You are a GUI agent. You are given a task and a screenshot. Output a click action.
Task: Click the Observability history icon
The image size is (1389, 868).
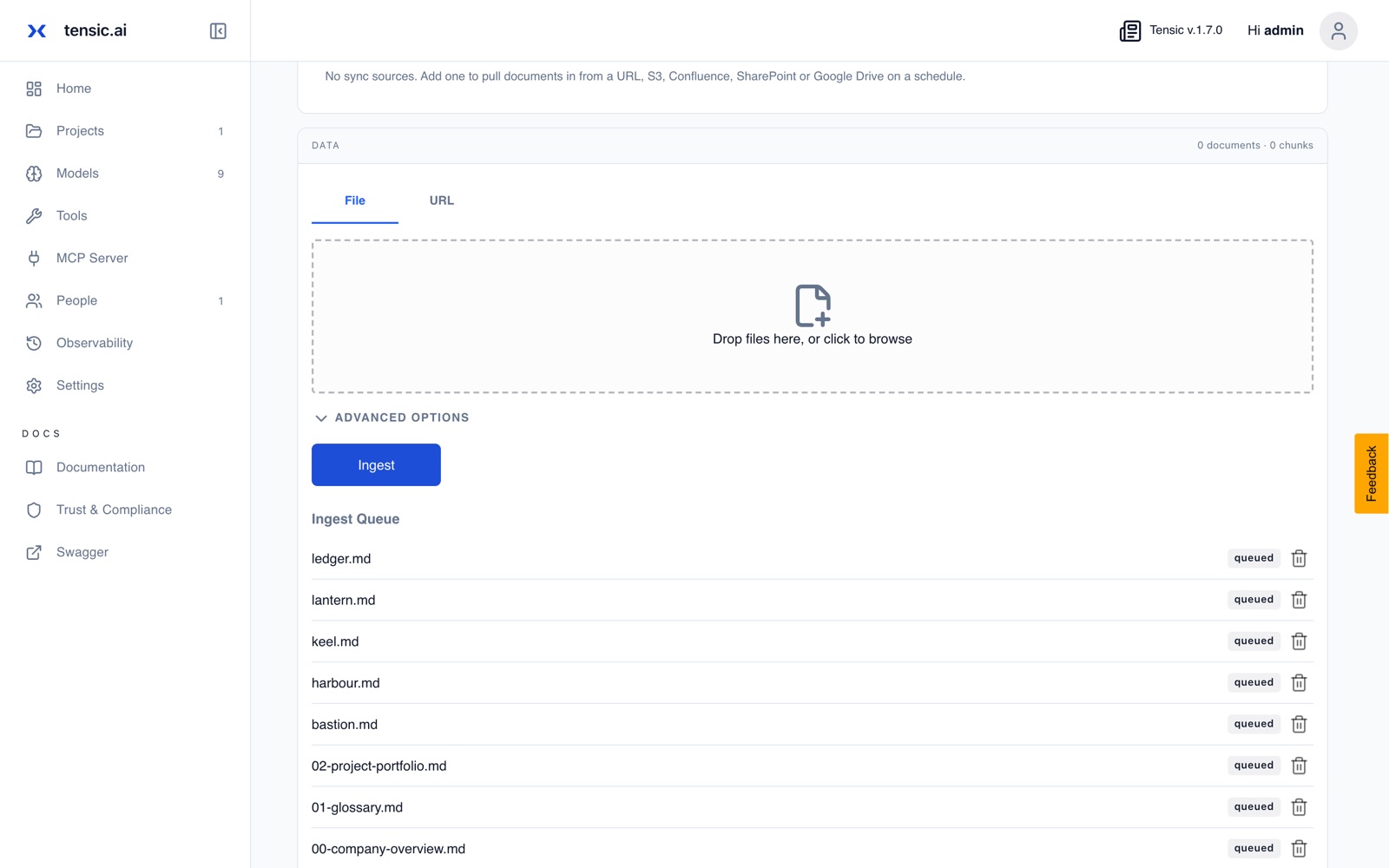click(34, 343)
